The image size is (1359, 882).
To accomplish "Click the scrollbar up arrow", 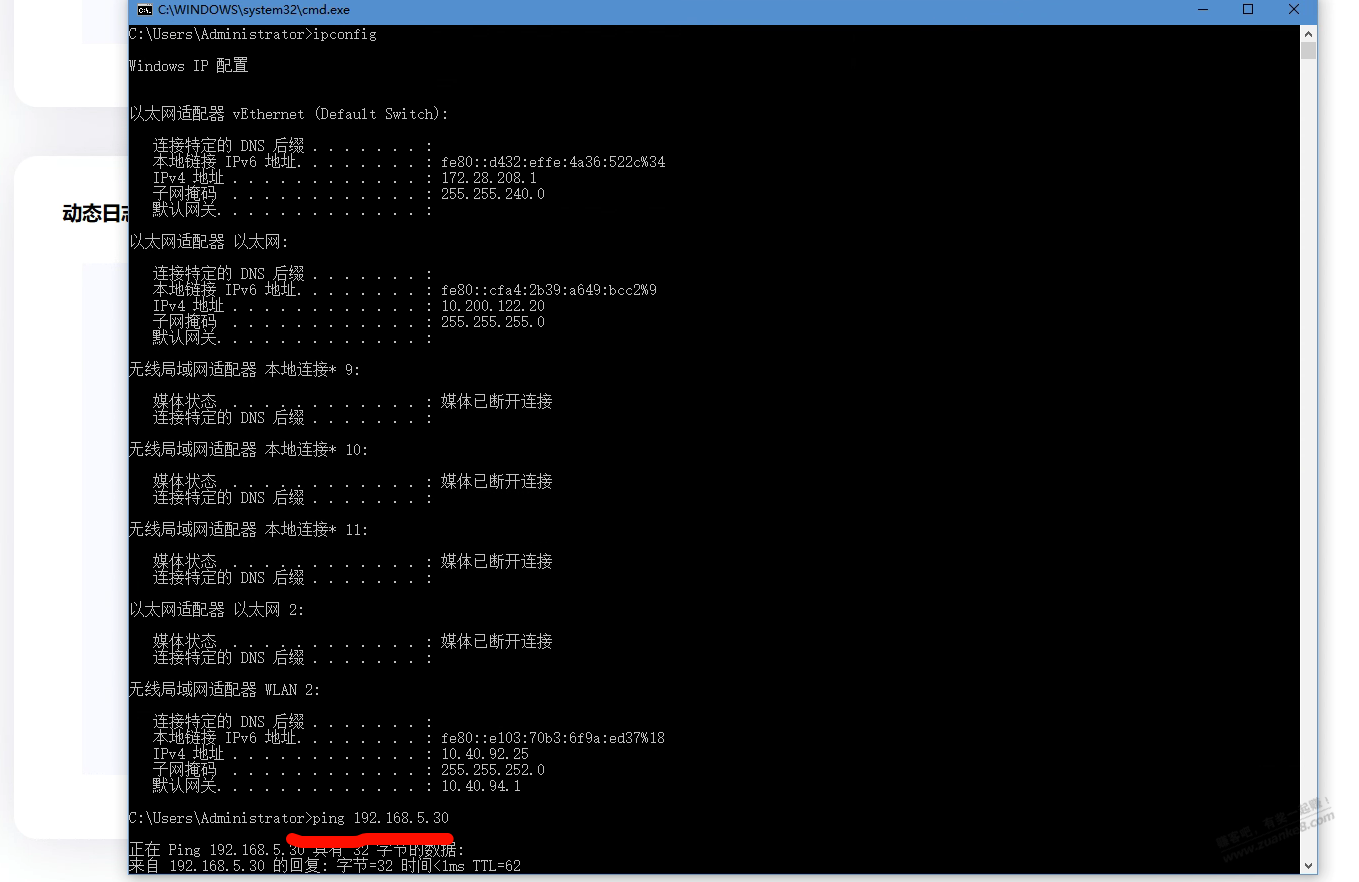I will point(1308,33).
